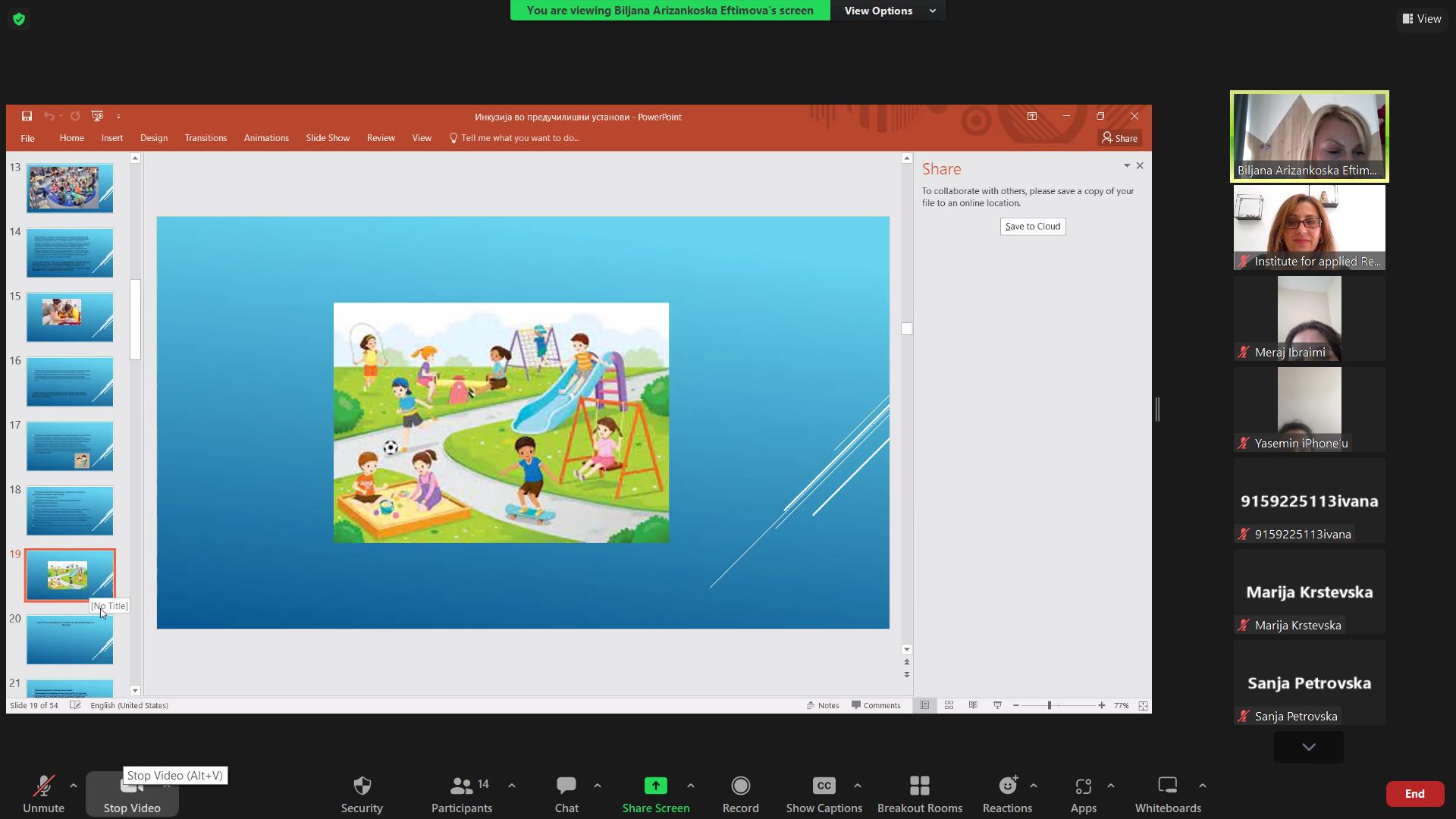Open the Design ribbon tab

(x=154, y=138)
